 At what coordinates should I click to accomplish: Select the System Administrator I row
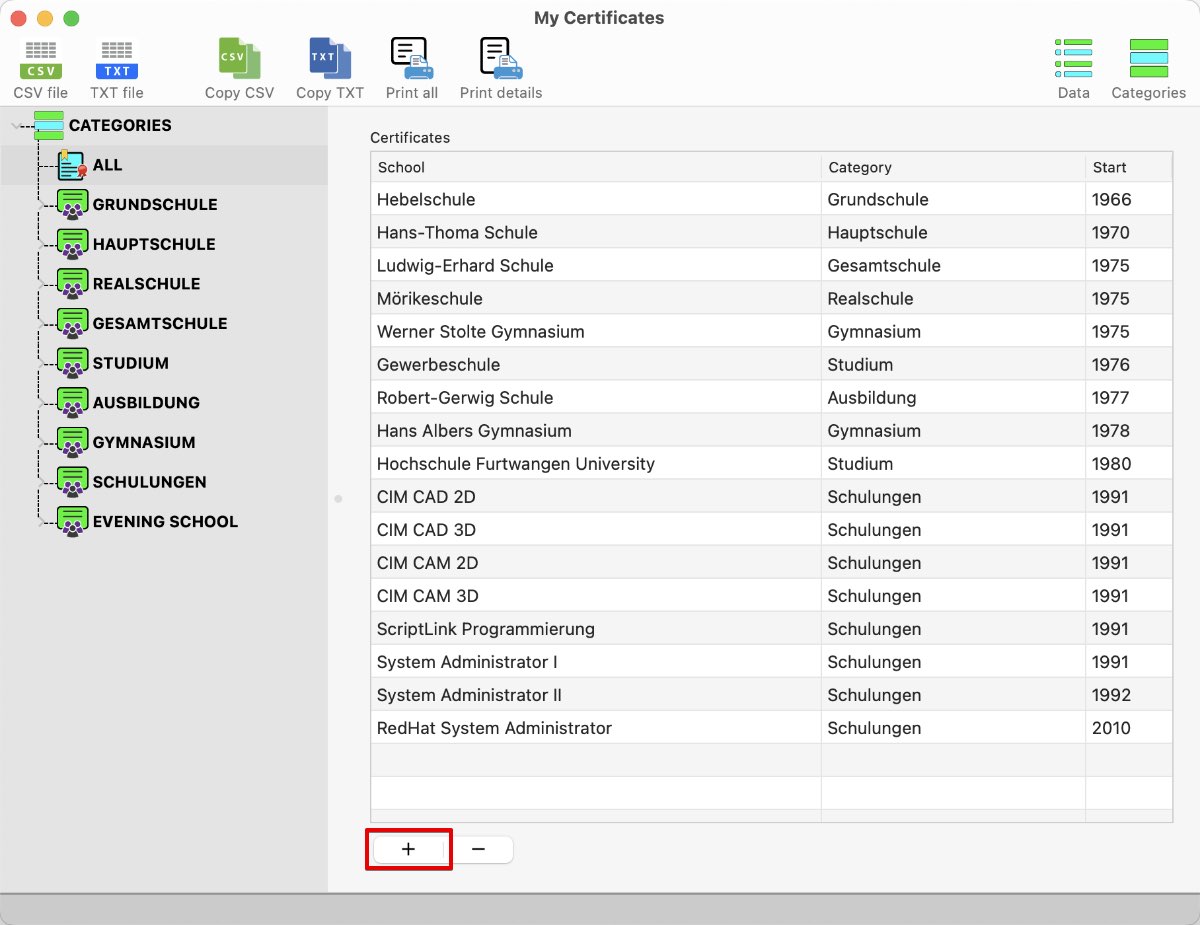coord(771,661)
